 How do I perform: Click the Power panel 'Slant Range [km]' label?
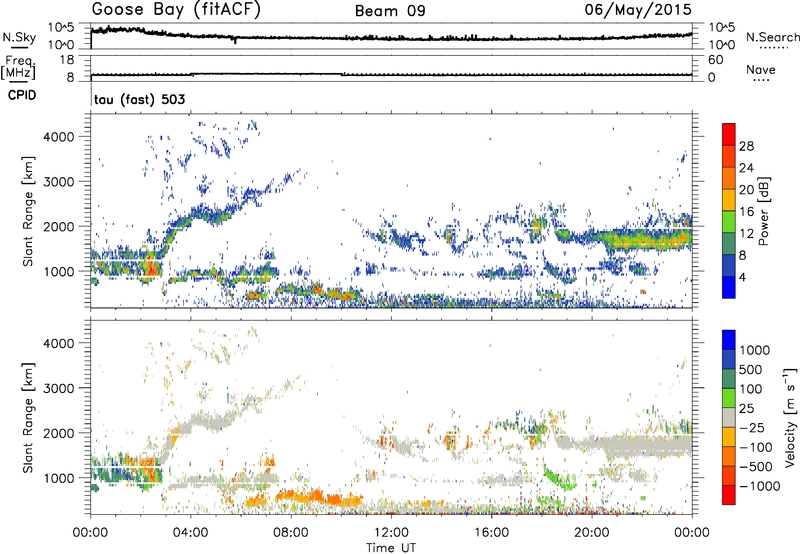tap(28, 211)
